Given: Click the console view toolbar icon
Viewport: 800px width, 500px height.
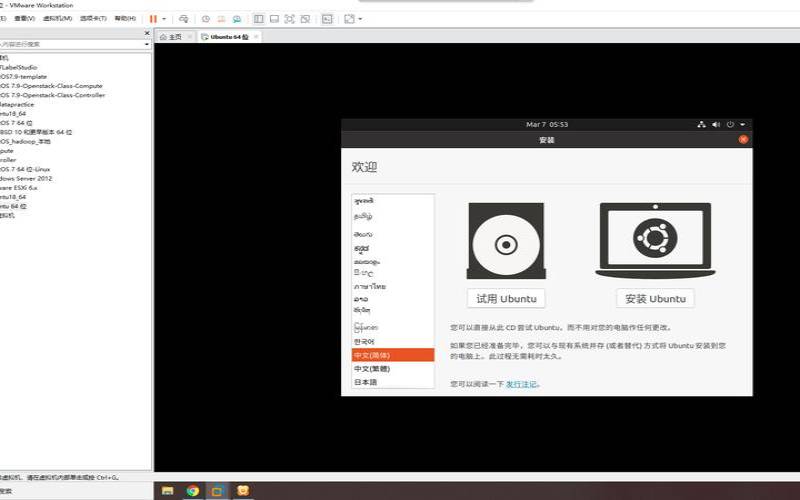Looking at the screenshot, I should [327, 19].
